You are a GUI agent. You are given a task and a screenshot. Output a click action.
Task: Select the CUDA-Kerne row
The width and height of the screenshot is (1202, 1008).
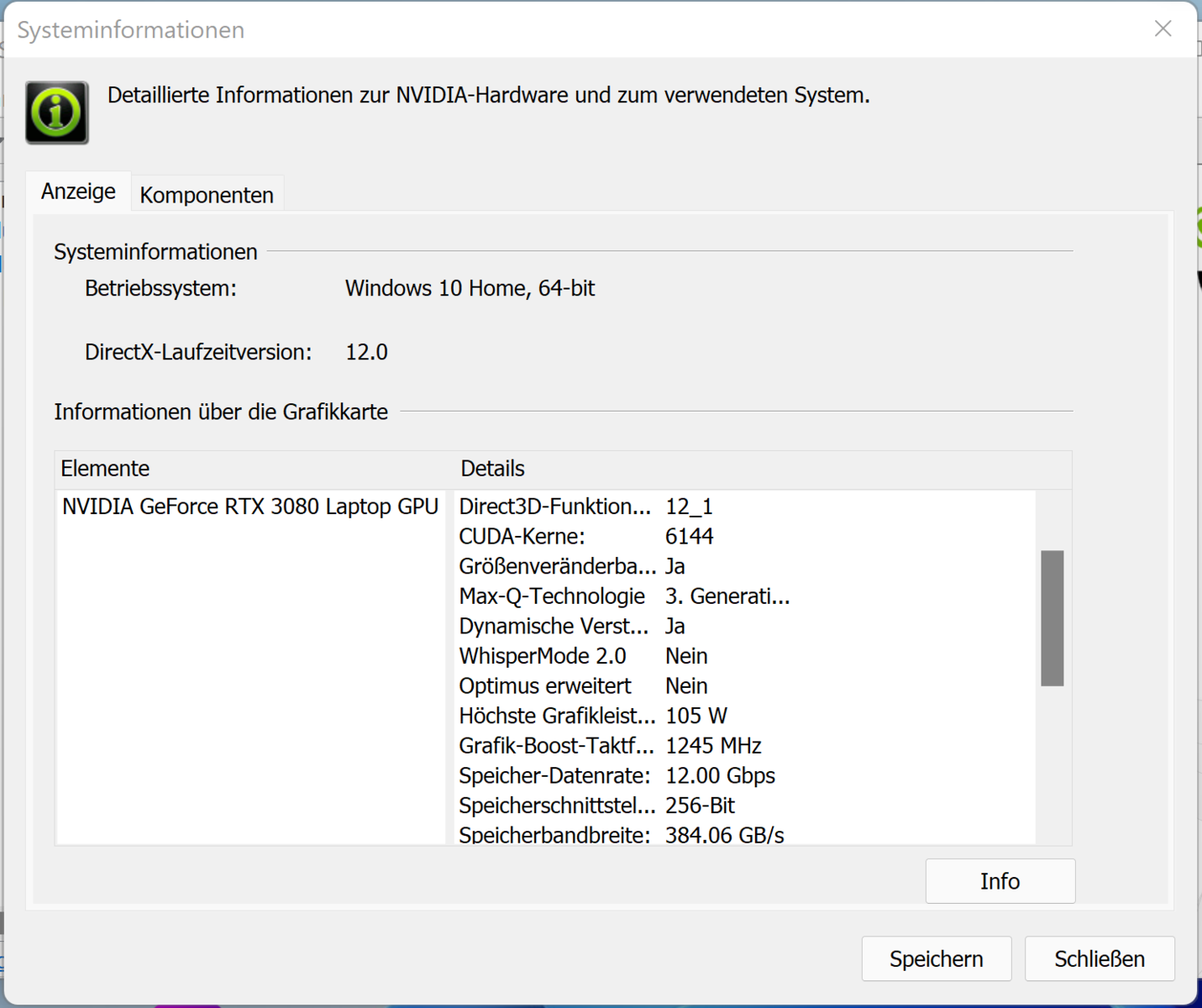588,537
